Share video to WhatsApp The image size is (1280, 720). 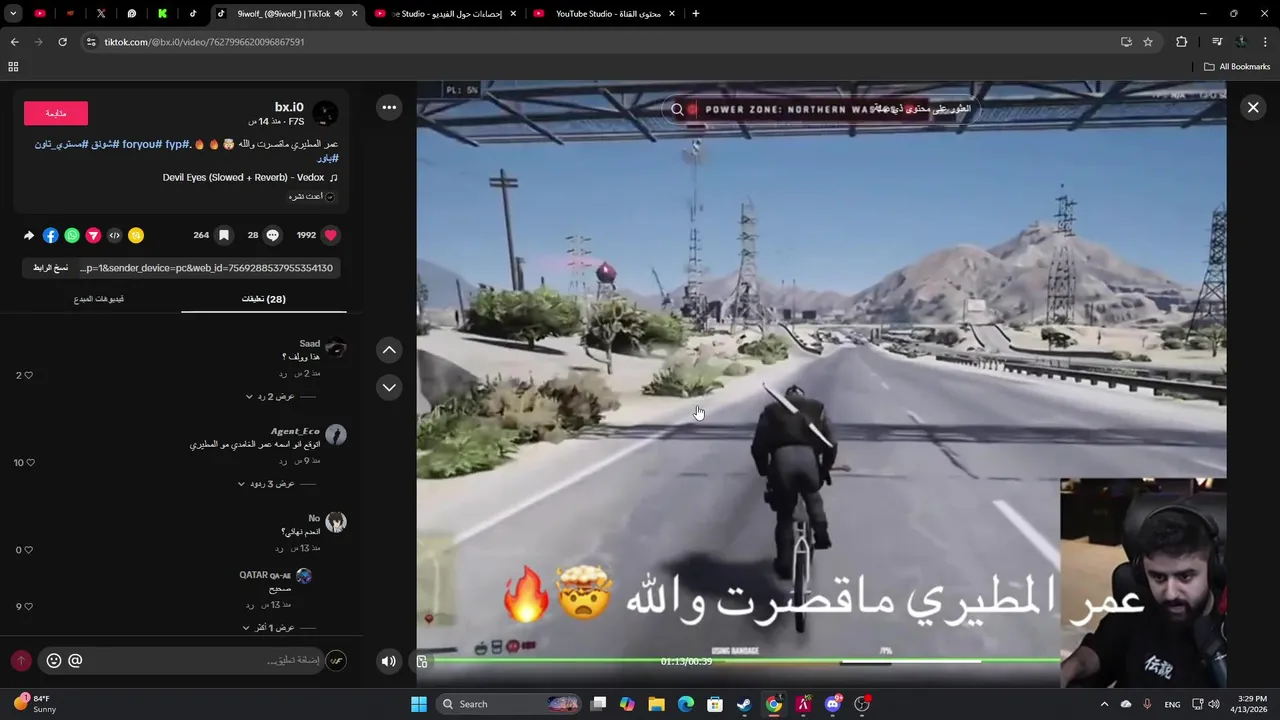pyautogui.click(x=72, y=236)
